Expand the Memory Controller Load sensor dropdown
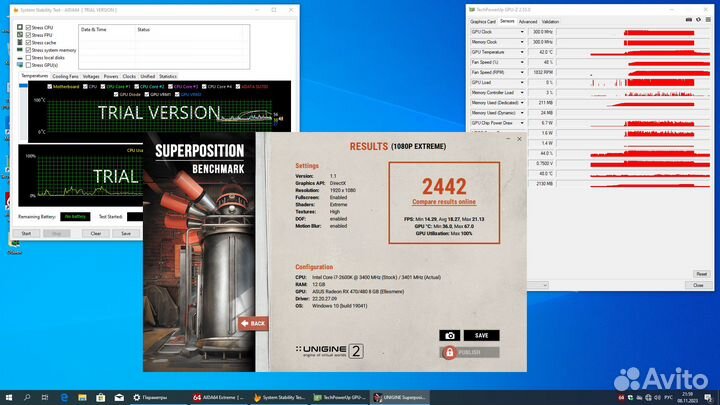 [x=522, y=93]
